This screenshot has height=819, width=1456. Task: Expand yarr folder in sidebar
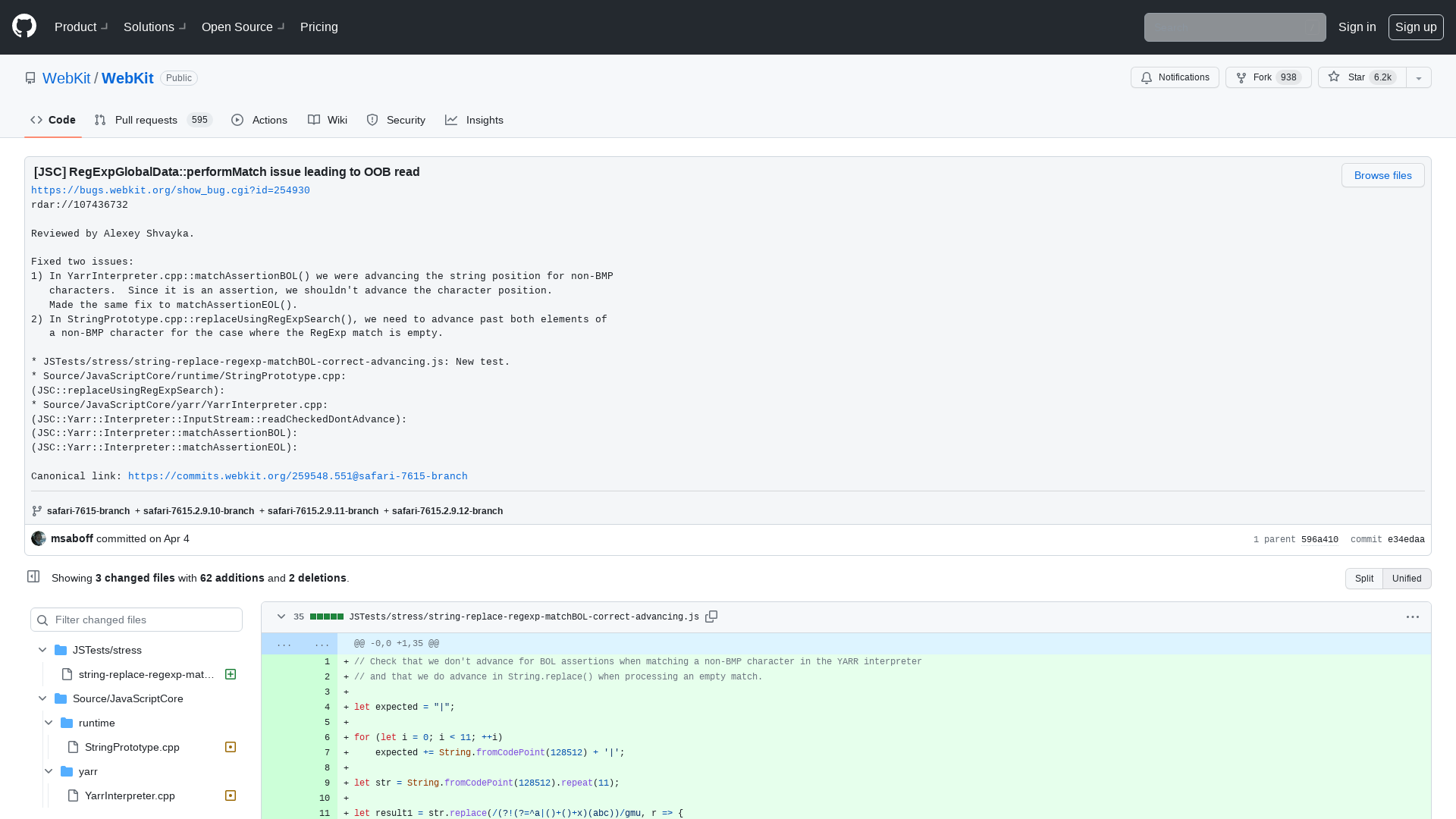tap(48, 771)
